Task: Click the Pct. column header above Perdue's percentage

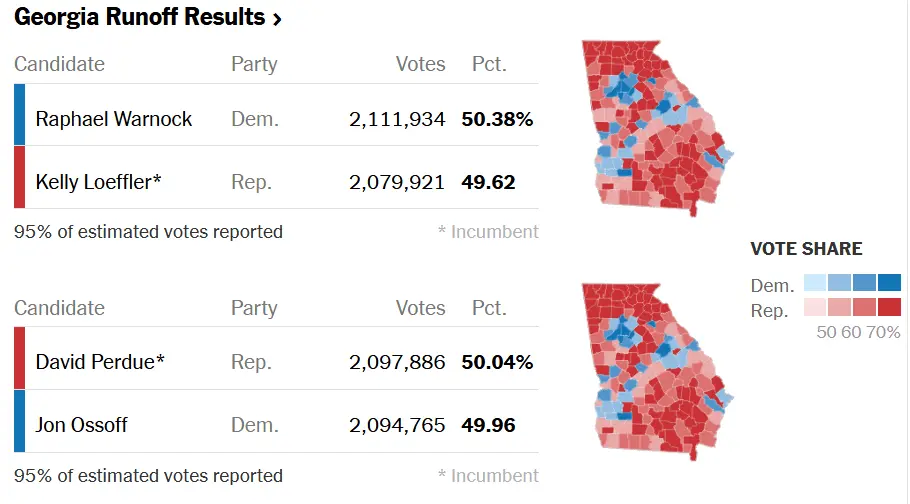Action: [x=489, y=308]
